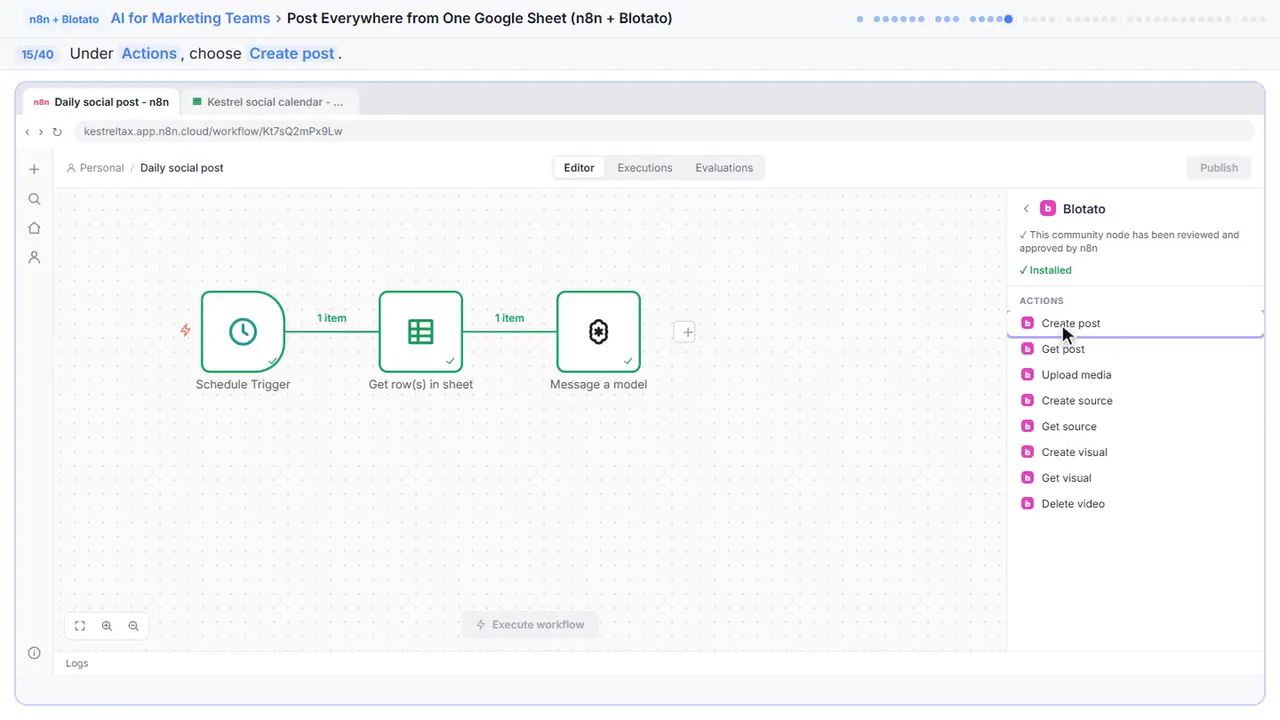
Task: Click the Publish button
Action: pos(1219,168)
